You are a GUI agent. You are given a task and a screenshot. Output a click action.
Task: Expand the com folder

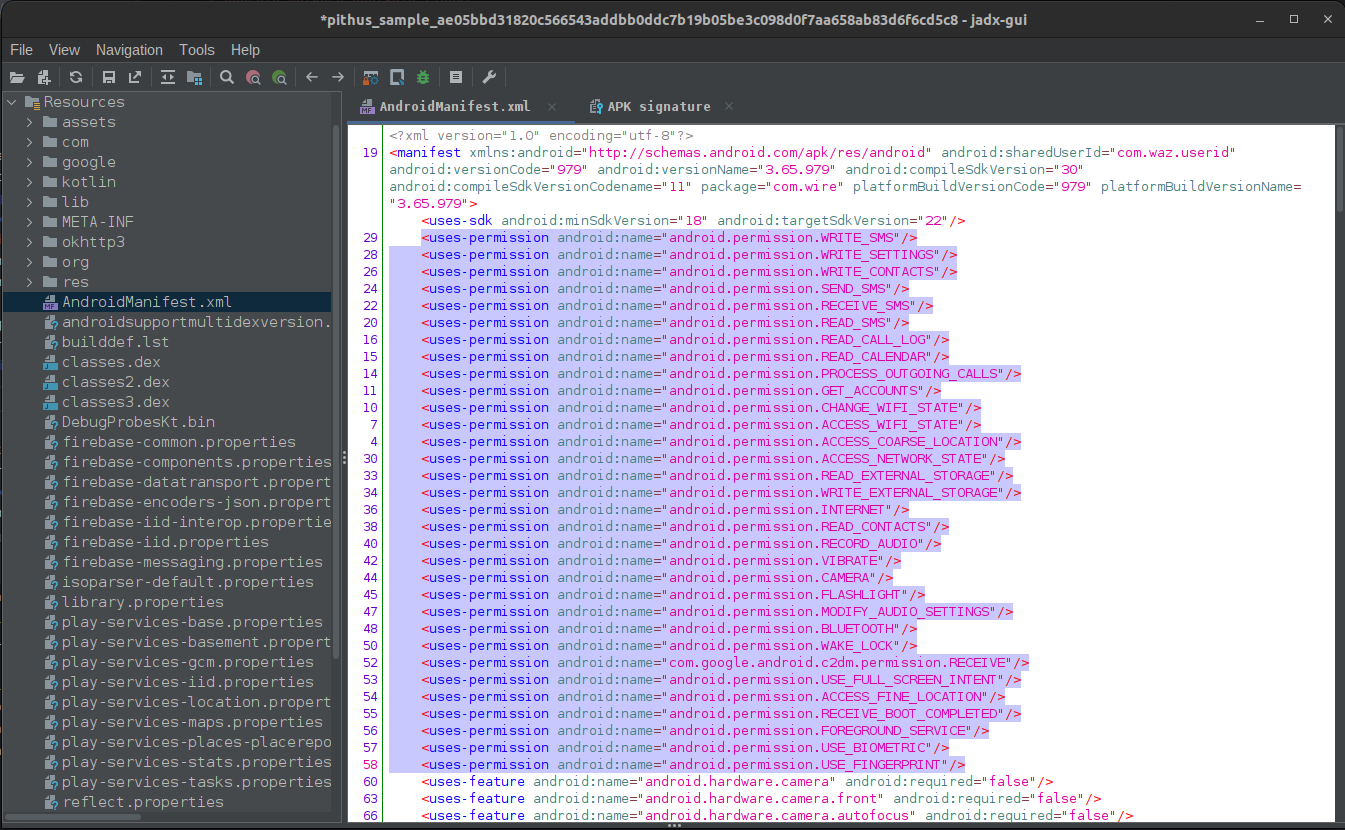(30, 142)
